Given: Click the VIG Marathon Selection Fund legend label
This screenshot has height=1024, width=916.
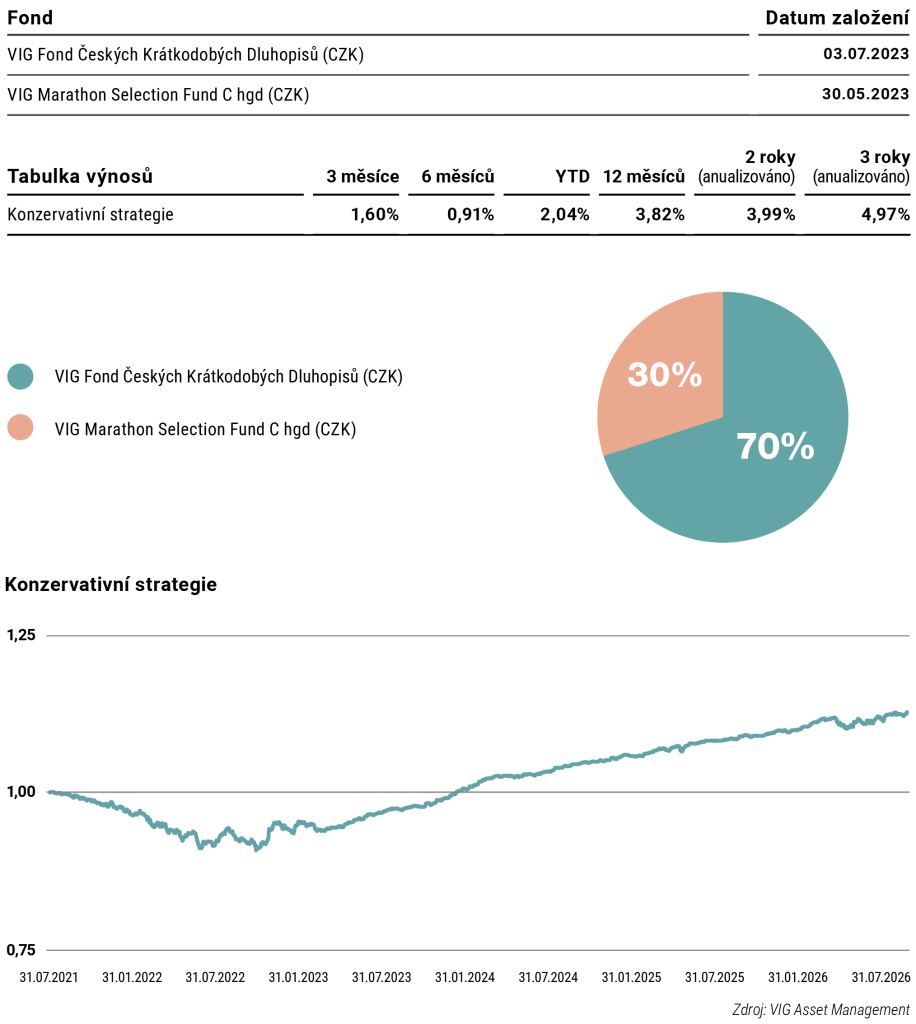Looking at the screenshot, I should tap(205, 429).
